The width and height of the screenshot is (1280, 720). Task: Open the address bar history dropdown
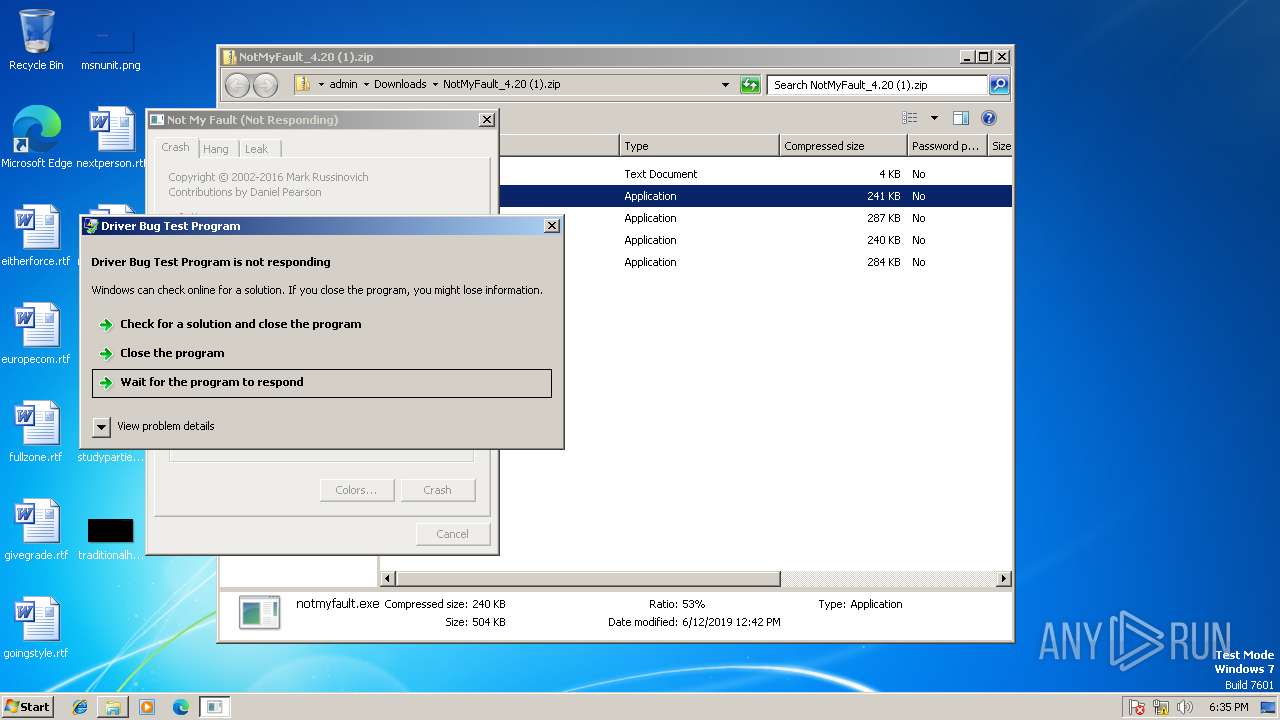tap(725, 85)
